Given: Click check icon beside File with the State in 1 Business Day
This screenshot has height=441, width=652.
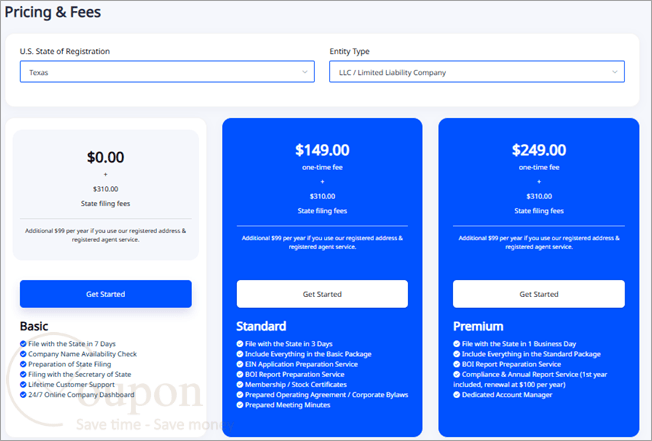Looking at the screenshot, I should (x=457, y=344).
